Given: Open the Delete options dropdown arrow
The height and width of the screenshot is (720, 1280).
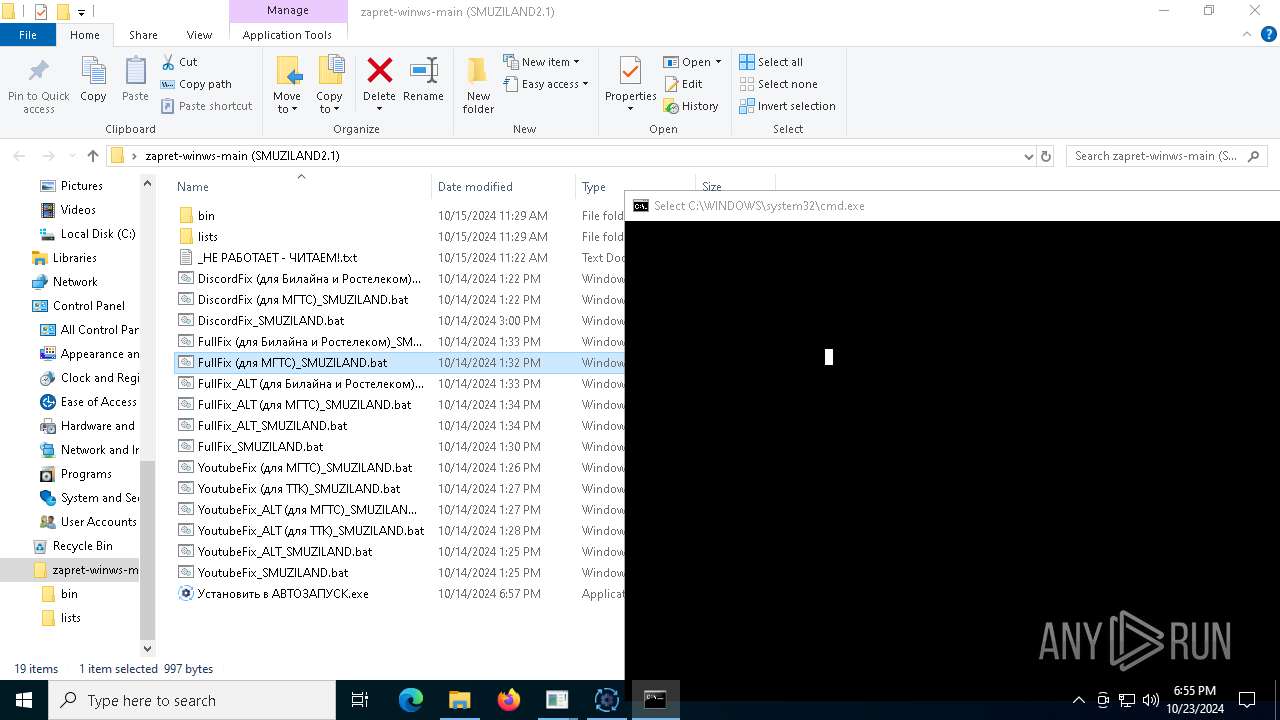Looking at the screenshot, I should click(379, 109).
